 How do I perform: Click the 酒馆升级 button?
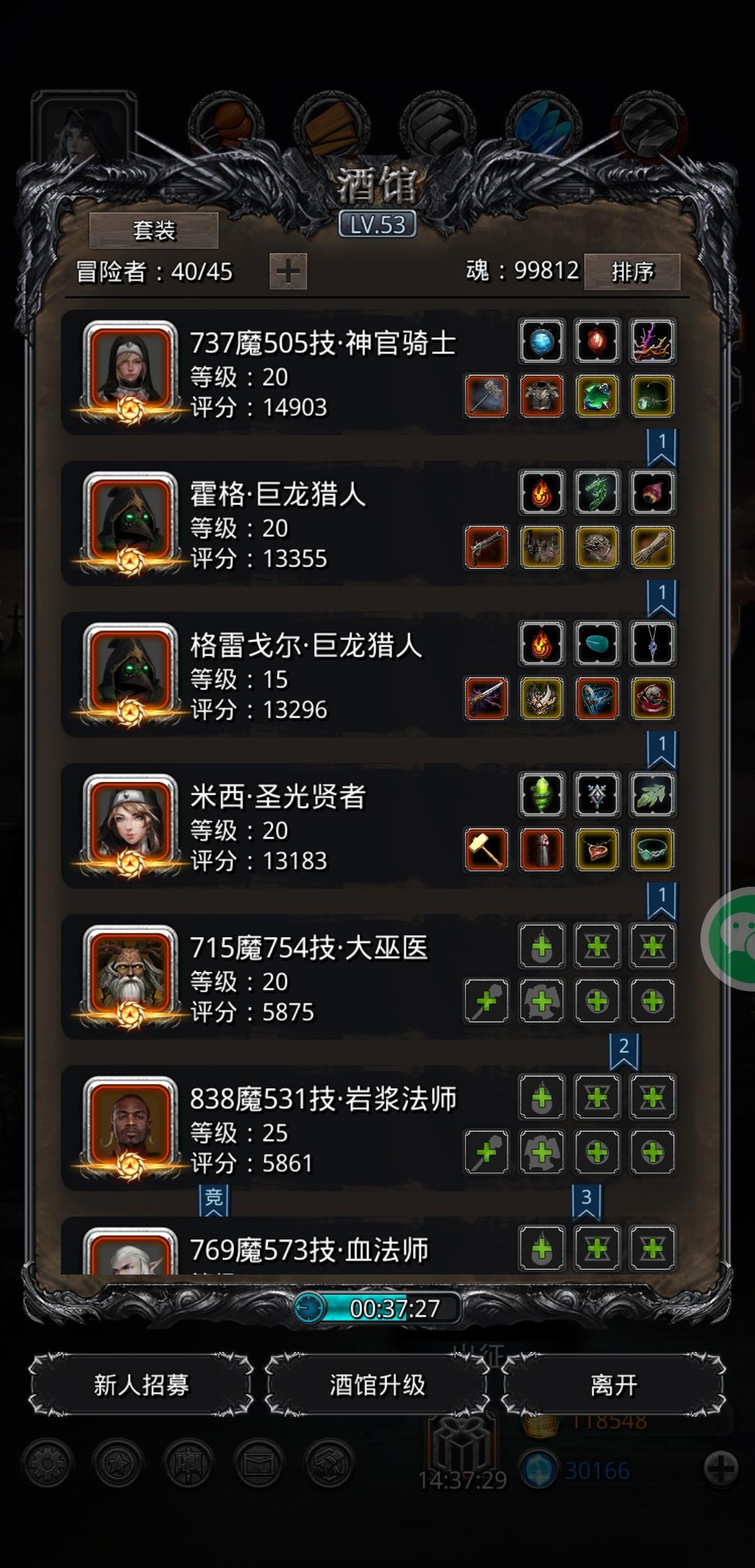(x=377, y=1385)
